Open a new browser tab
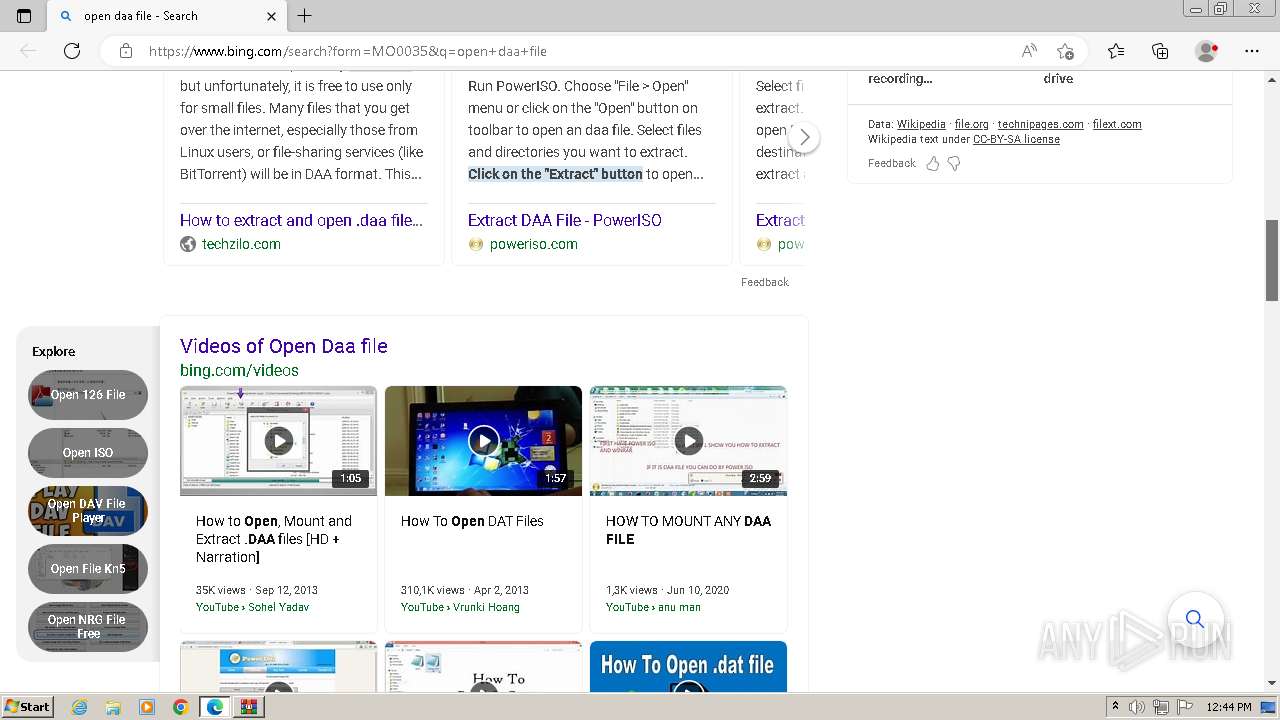Screen dimensions: 1280x720 pos(305,16)
